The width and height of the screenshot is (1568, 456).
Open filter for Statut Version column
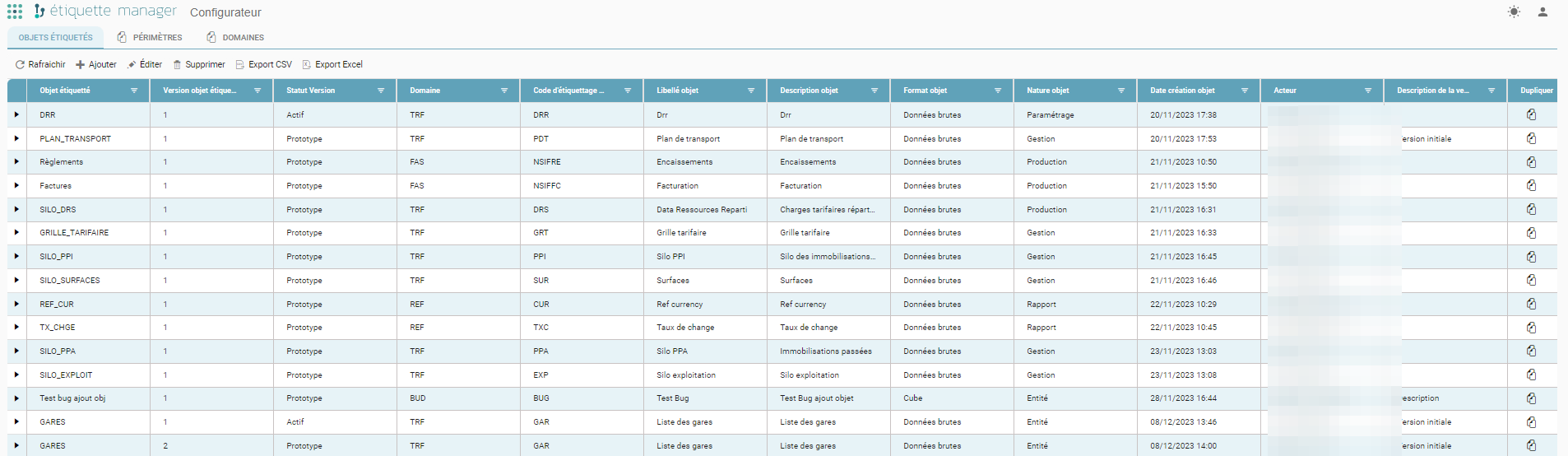[381, 91]
